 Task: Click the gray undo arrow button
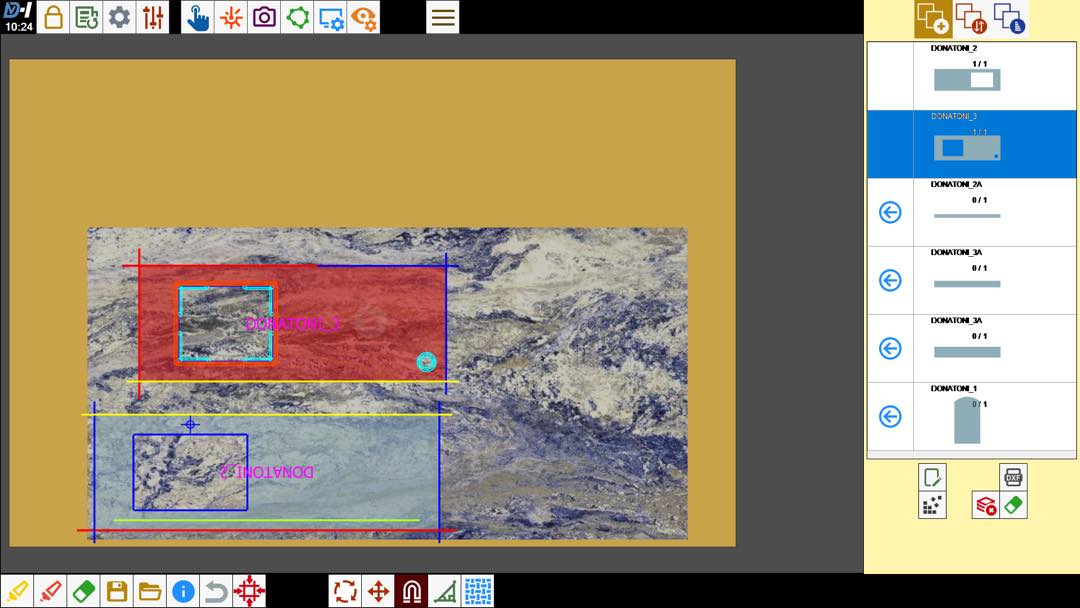click(x=216, y=591)
